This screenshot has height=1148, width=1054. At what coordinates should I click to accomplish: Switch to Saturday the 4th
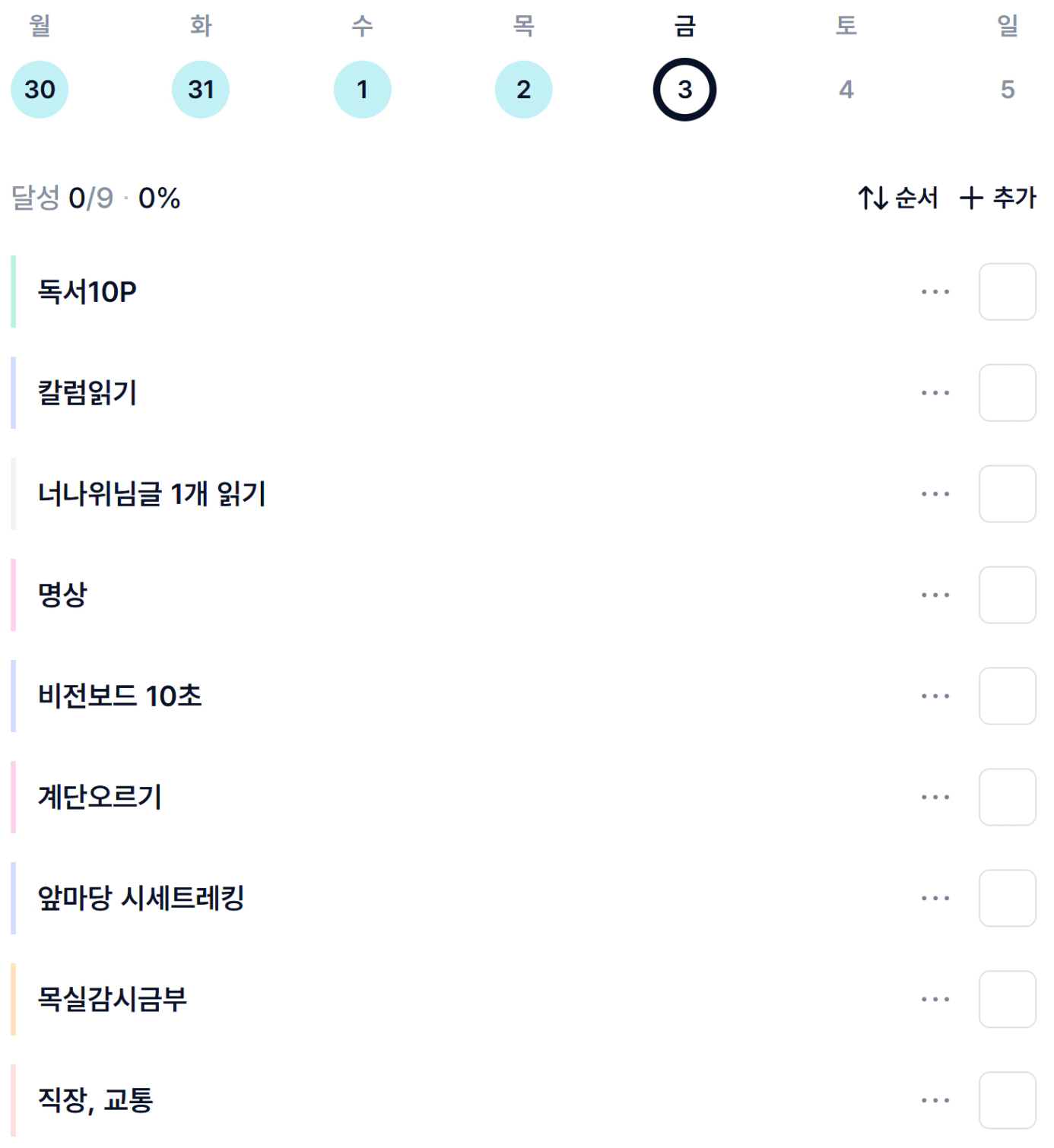846,90
